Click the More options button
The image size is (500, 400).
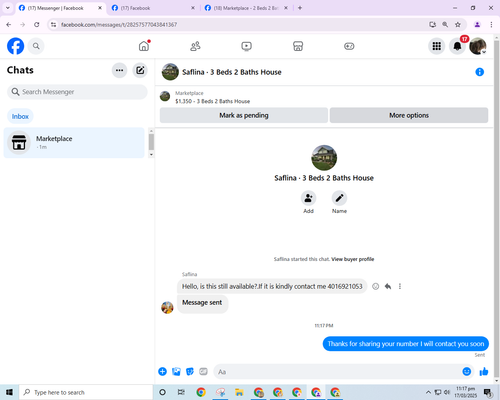click(x=409, y=115)
